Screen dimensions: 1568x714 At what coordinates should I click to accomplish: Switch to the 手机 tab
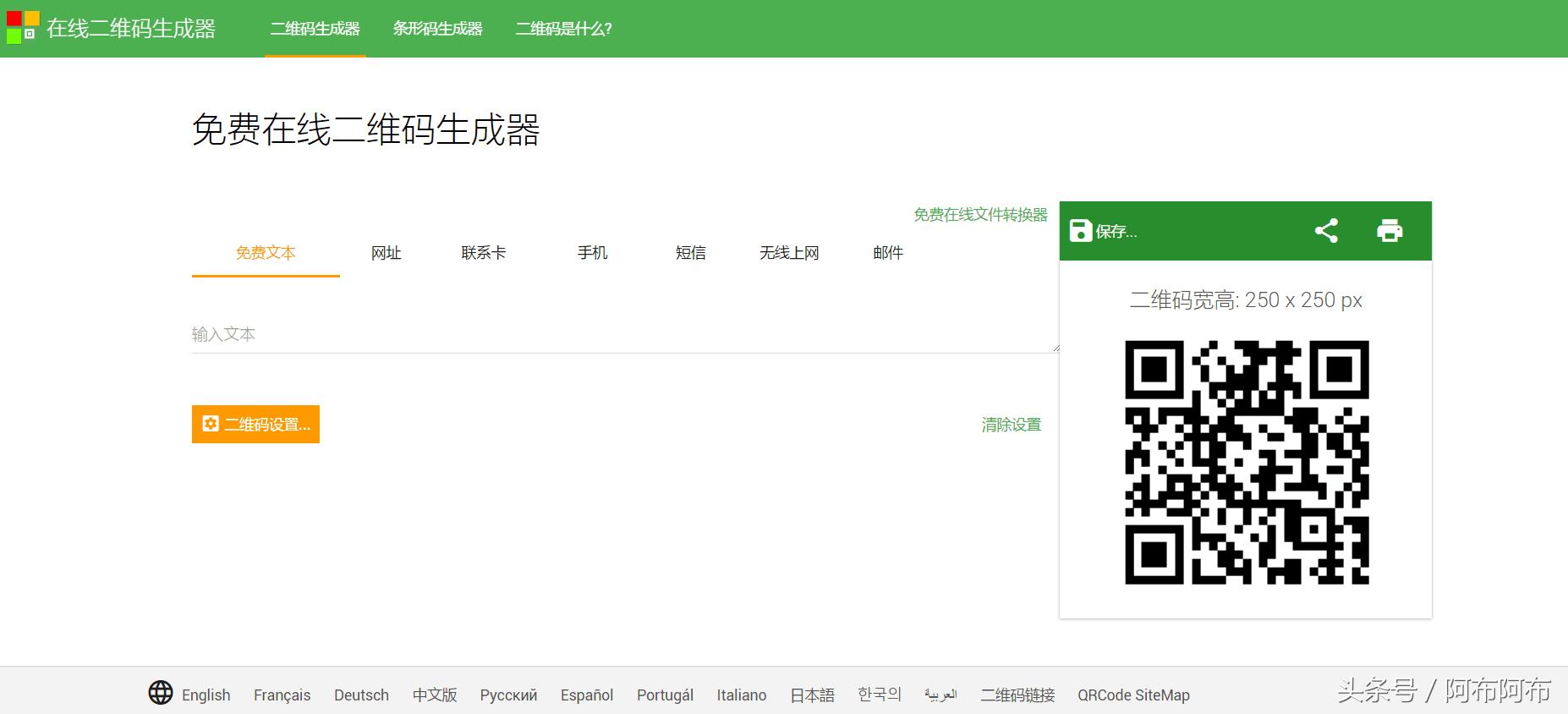pos(593,253)
